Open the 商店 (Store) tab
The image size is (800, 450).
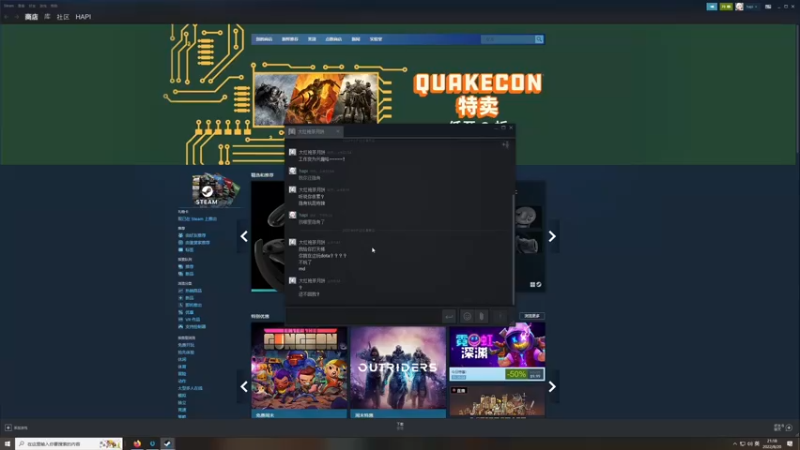point(31,17)
